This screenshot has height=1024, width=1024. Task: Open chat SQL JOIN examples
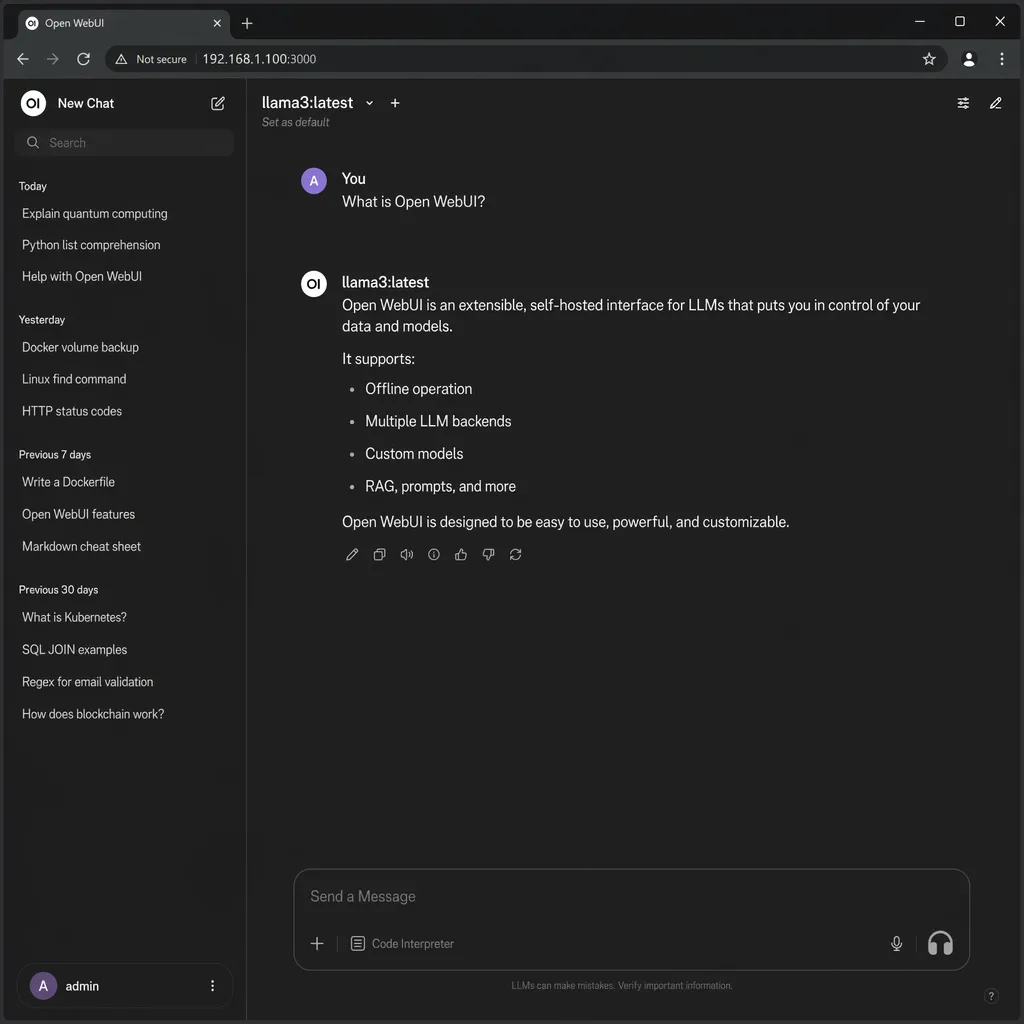click(74, 649)
